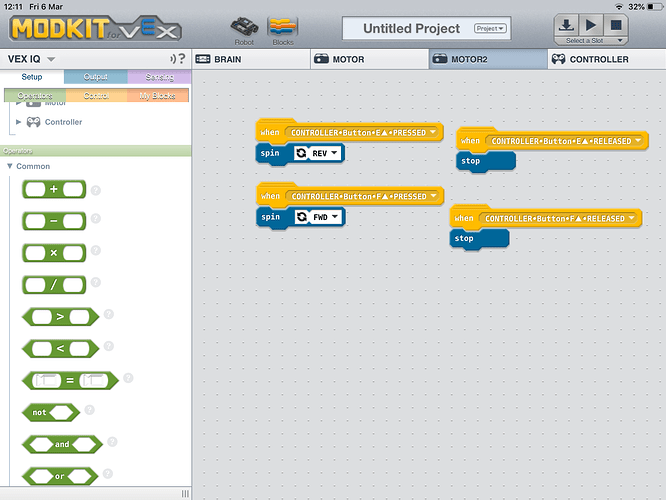Select the multiplication operator block
This screenshot has height=500, width=666.
point(54,253)
